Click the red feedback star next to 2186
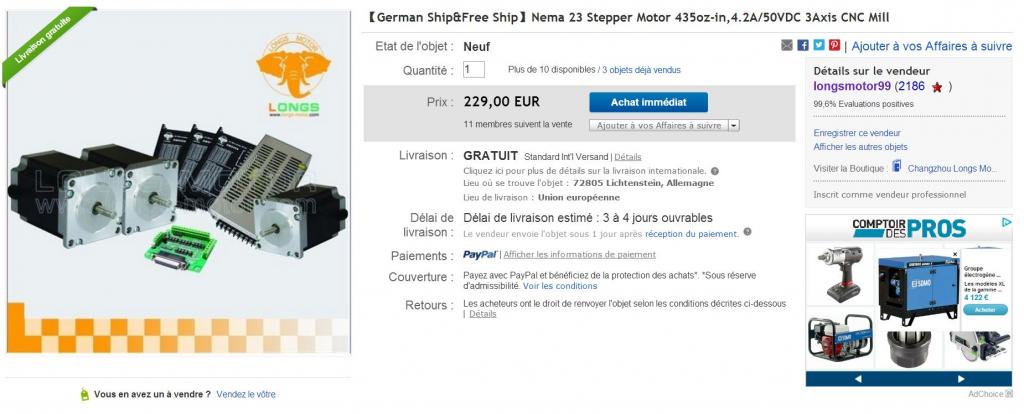 pos(936,87)
